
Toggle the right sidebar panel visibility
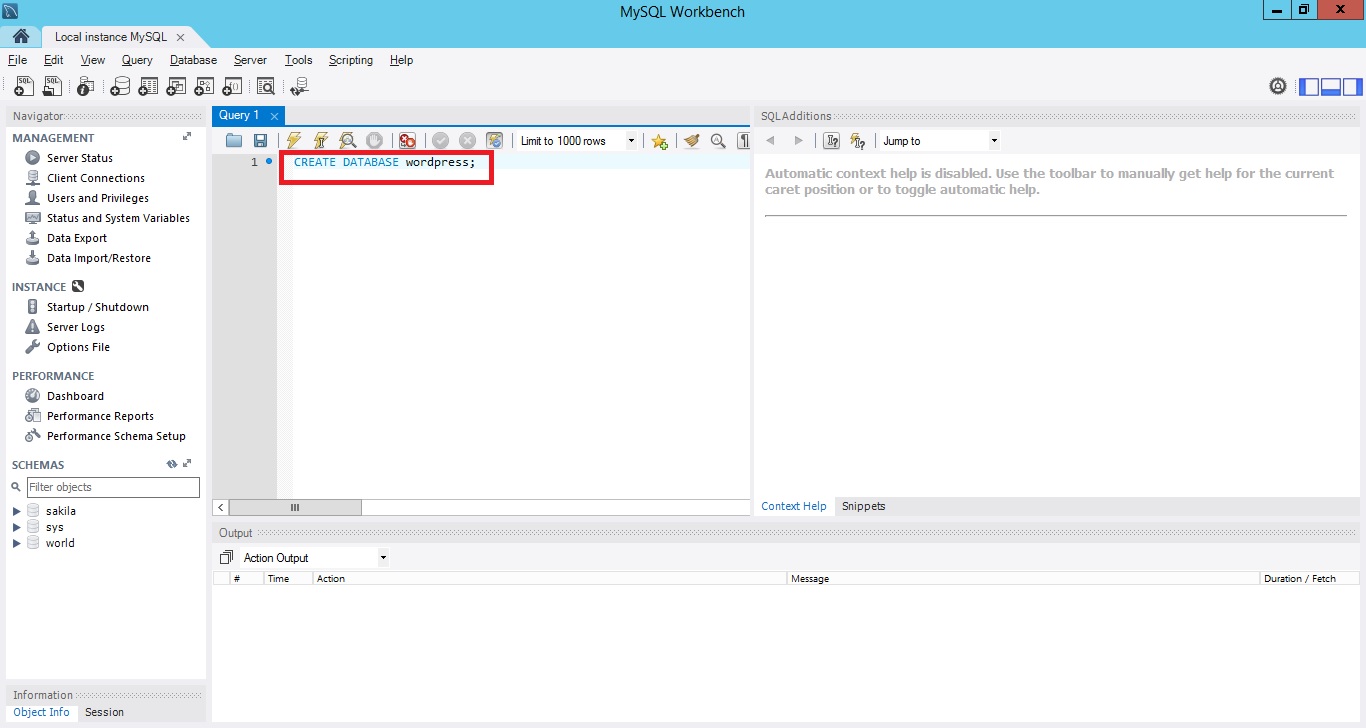pos(1353,87)
